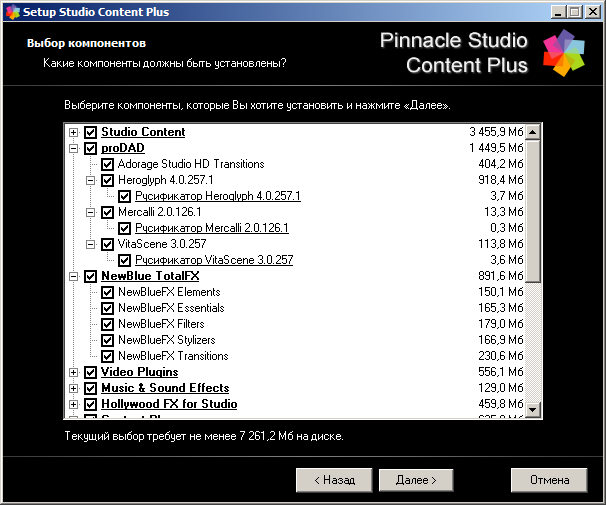
Task: Uncheck the Video Plugins checkbox
Action: pyautogui.click(x=90, y=372)
